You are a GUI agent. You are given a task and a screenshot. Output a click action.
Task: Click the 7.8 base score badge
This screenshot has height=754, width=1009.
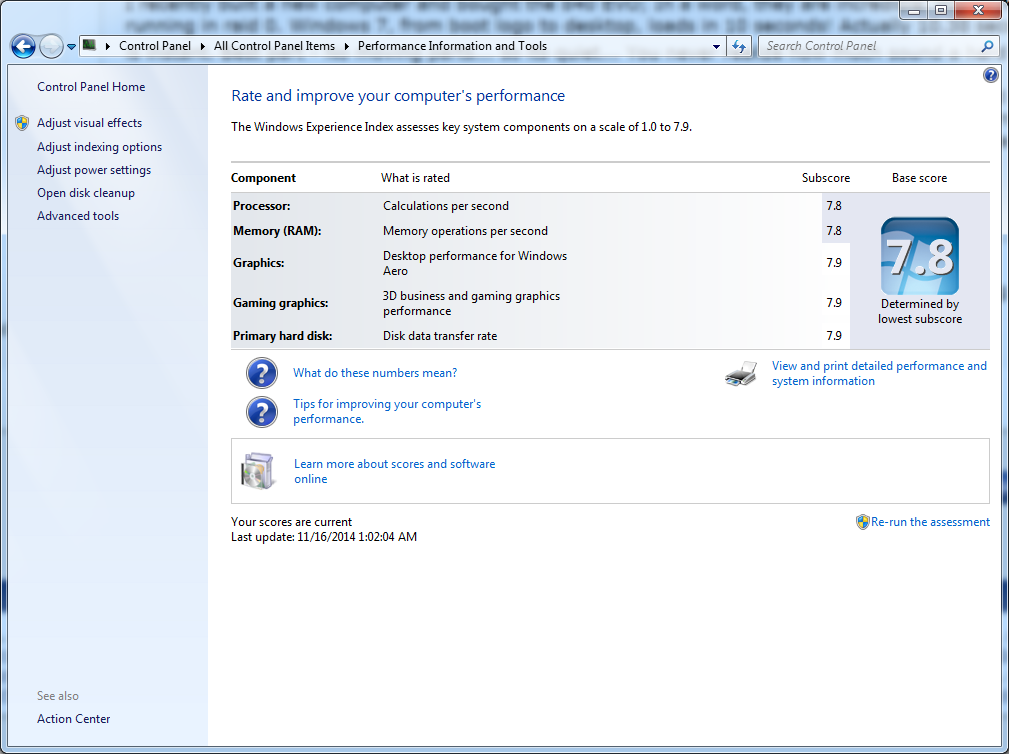pos(920,256)
